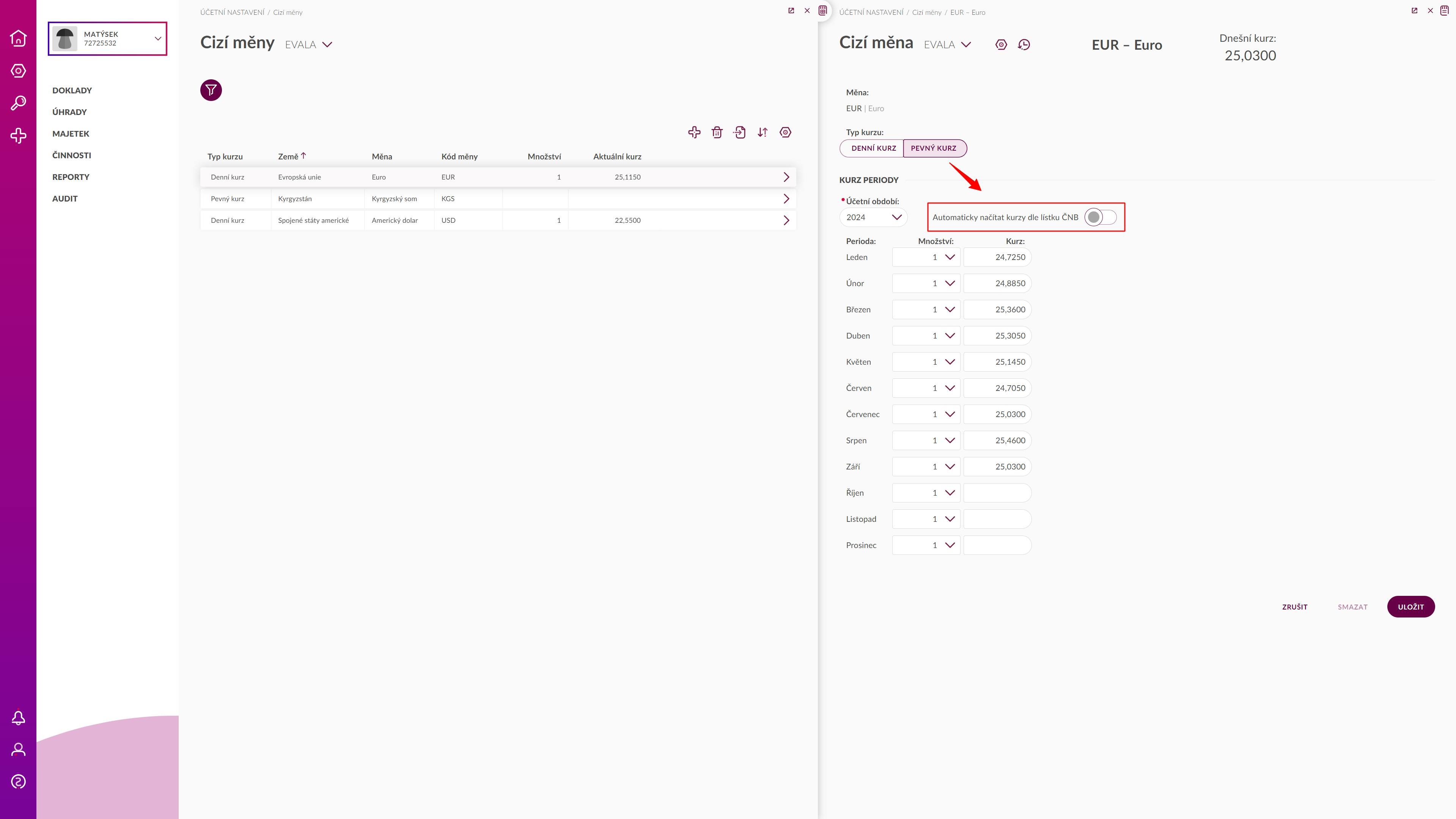Click the ZRUŠIT cancel button
Viewport: 1456px width, 819px height.
coord(1294,607)
